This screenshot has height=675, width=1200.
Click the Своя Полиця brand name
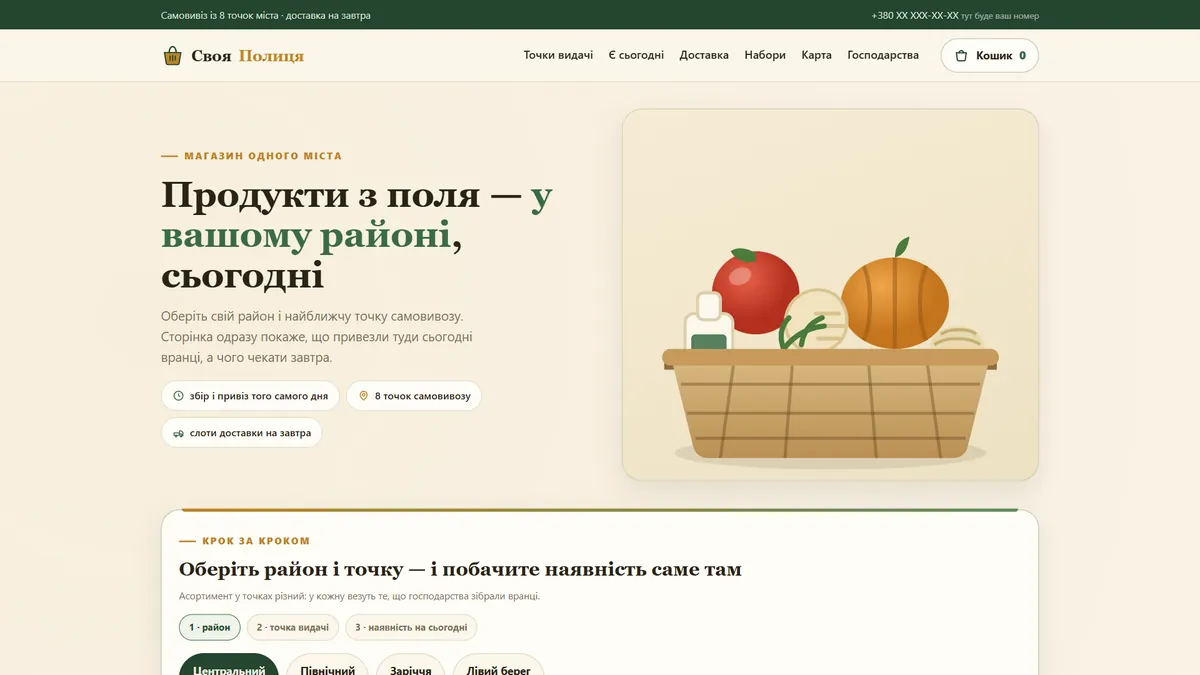point(247,56)
